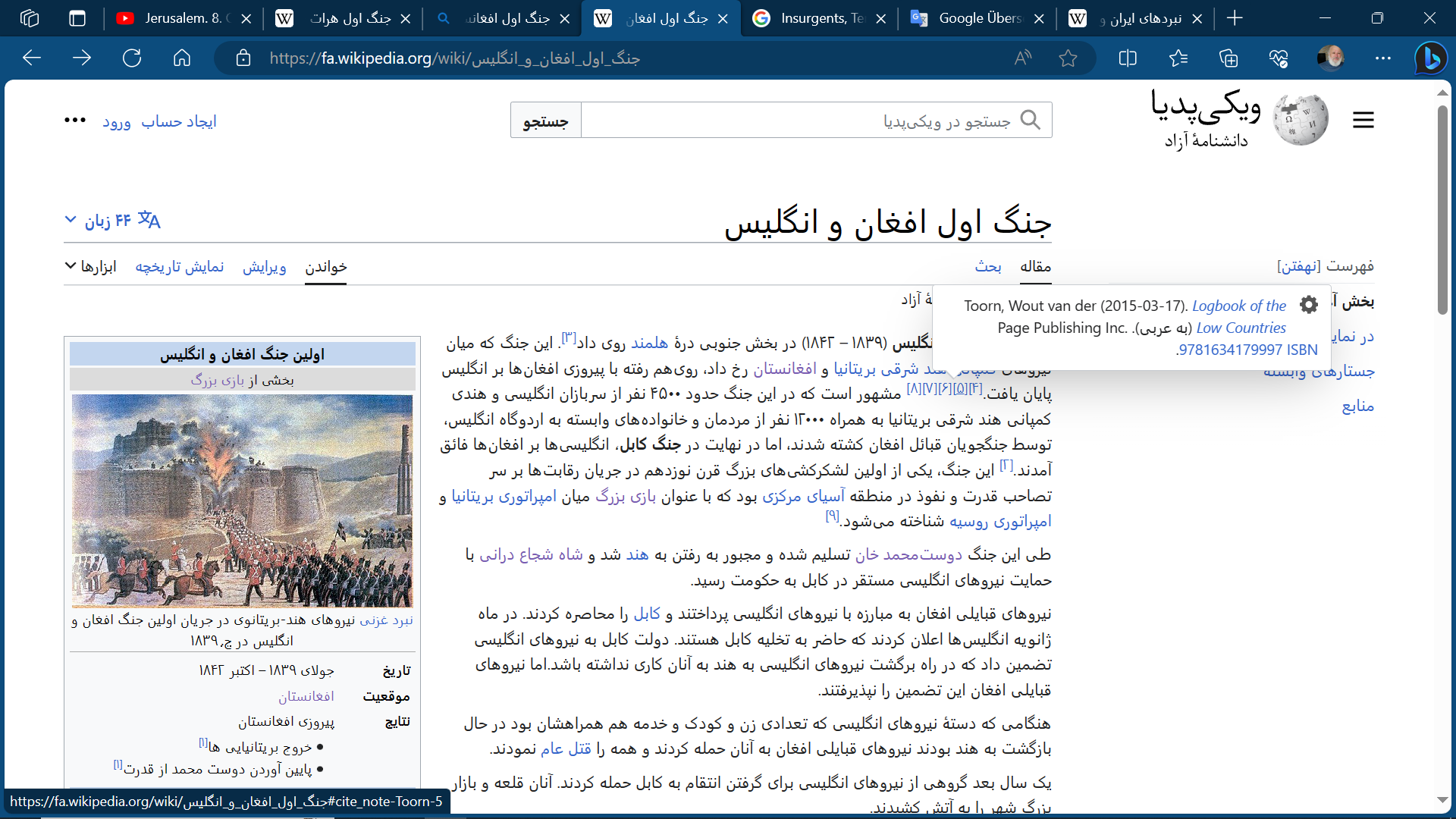Image resolution: width=1456 pixels, height=819 pixels.
Task: Toggle table of contents with نهفتن
Action: (1298, 266)
